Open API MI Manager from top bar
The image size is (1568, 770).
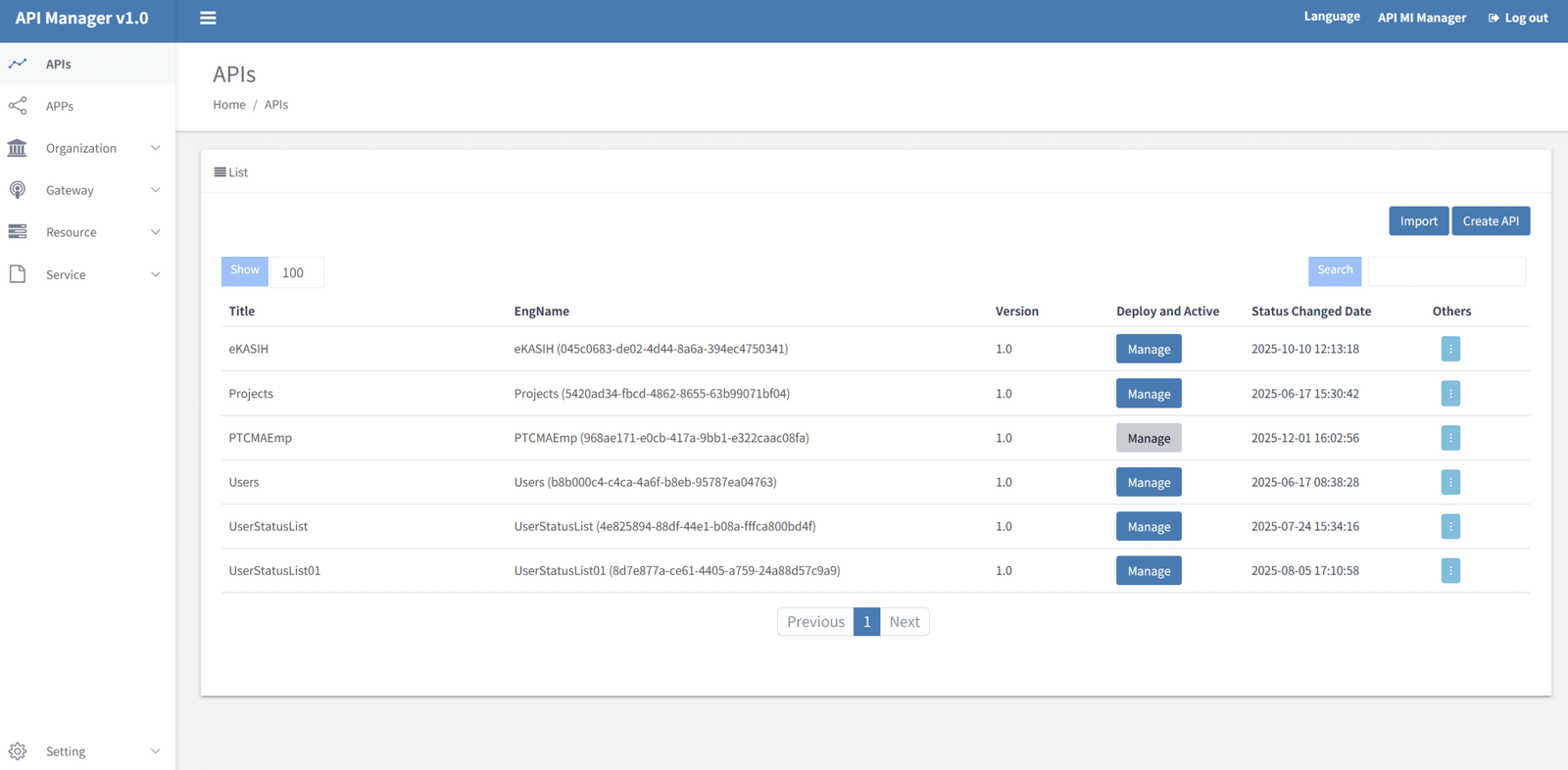[1421, 18]
